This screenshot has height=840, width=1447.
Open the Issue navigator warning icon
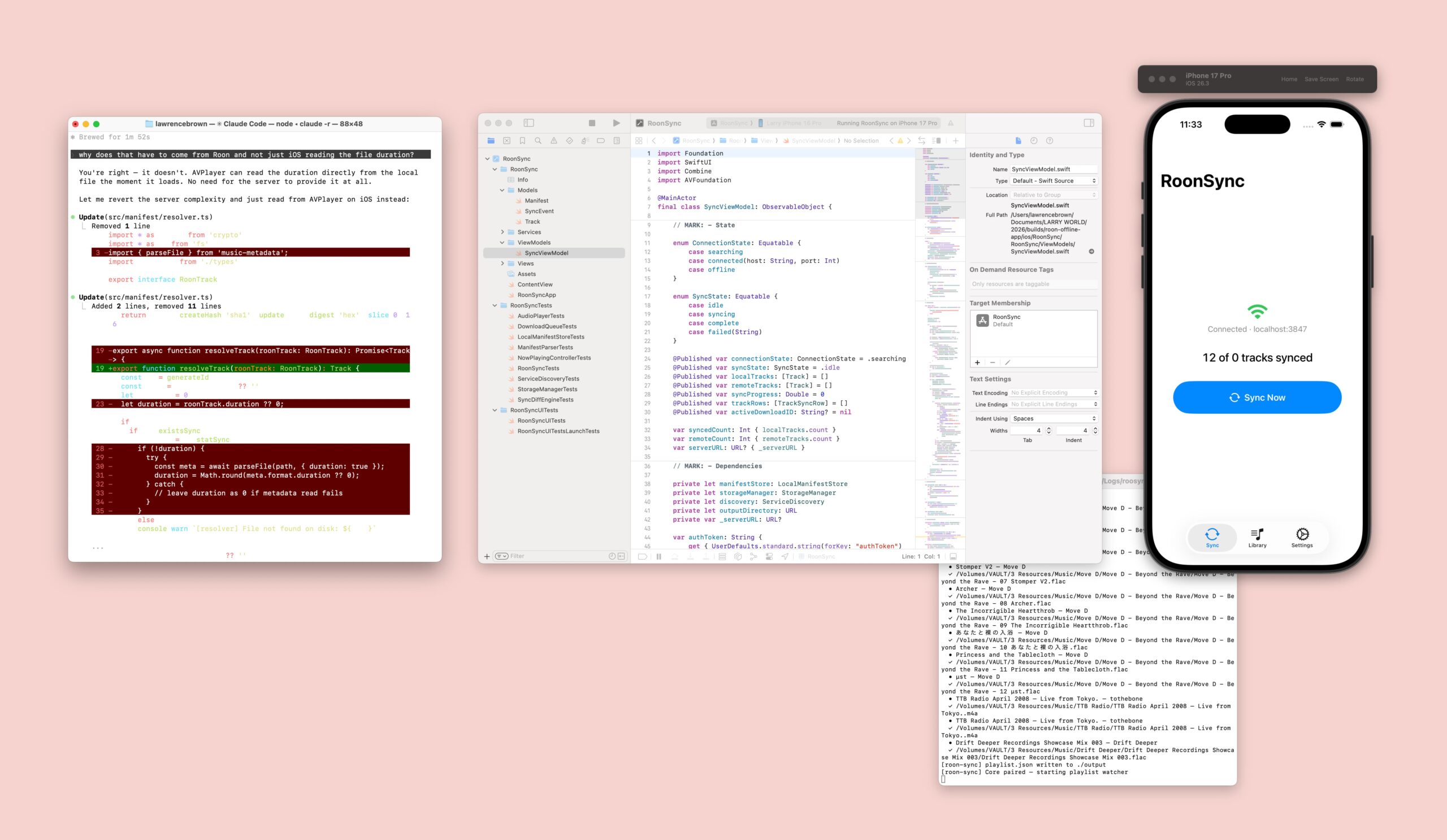[x=553, y=141]
